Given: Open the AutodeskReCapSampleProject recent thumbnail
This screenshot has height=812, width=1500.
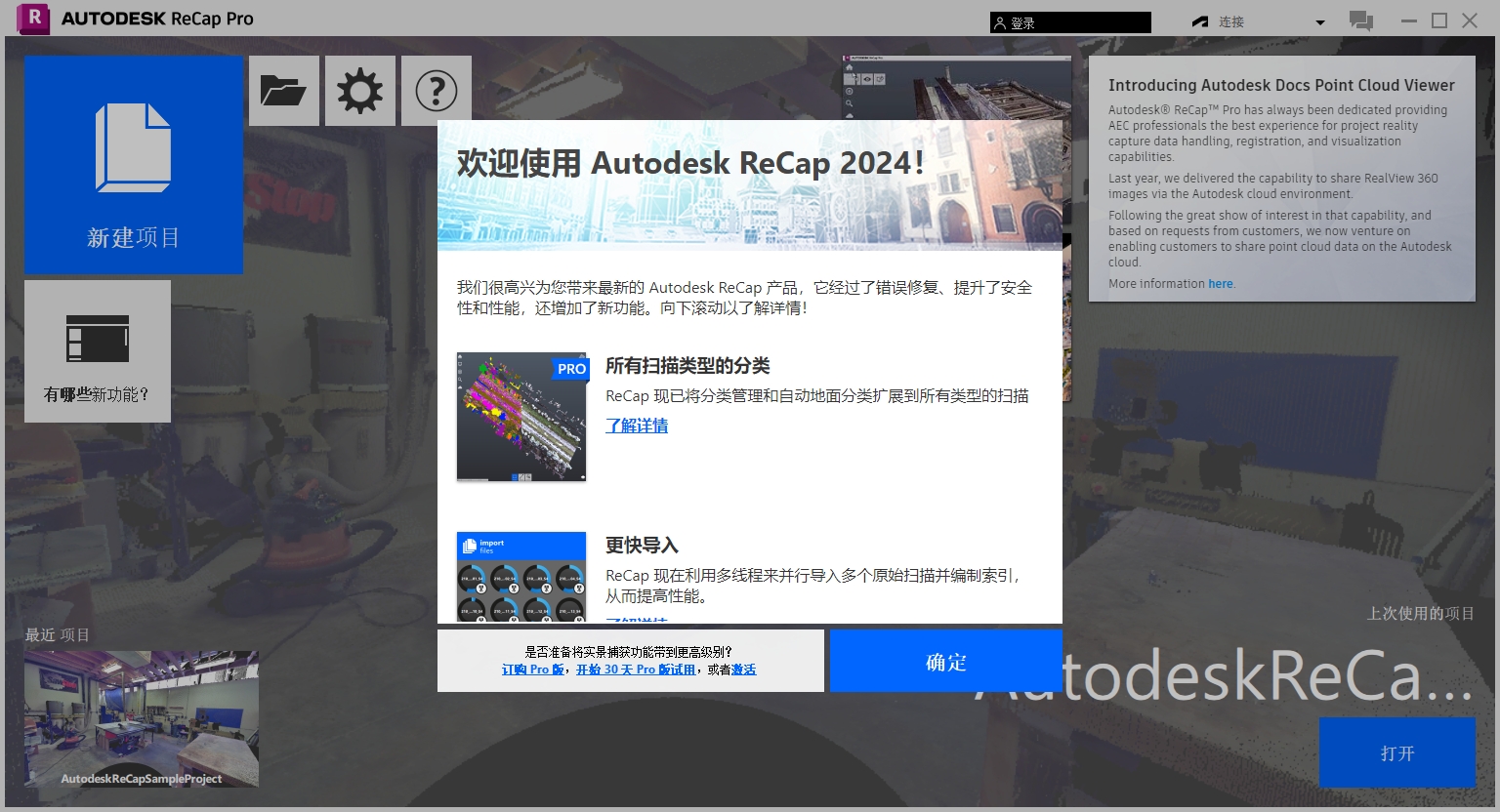Looking at the screenshot, I should point(142,718).
